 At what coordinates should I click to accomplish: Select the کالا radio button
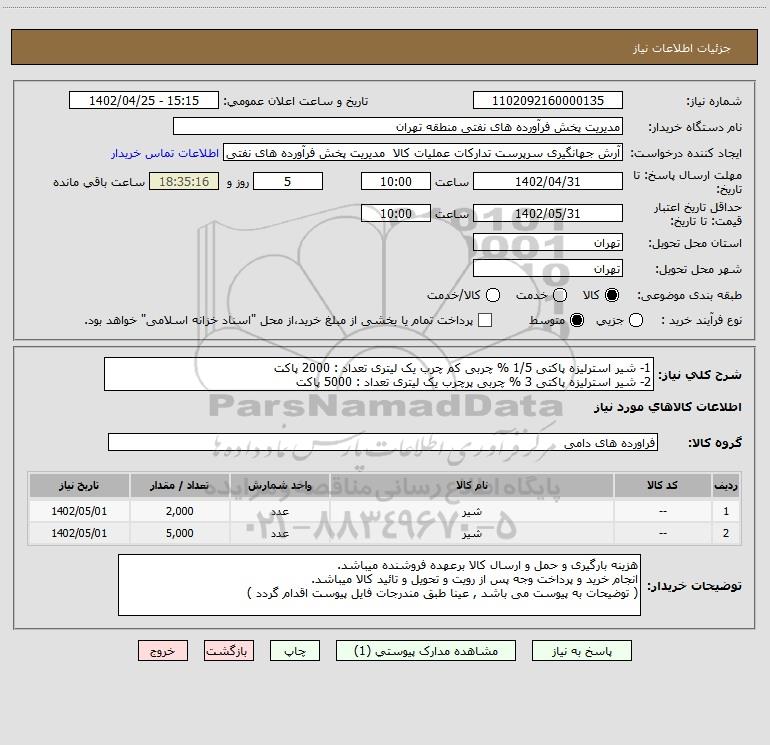(x=612, y=295)
